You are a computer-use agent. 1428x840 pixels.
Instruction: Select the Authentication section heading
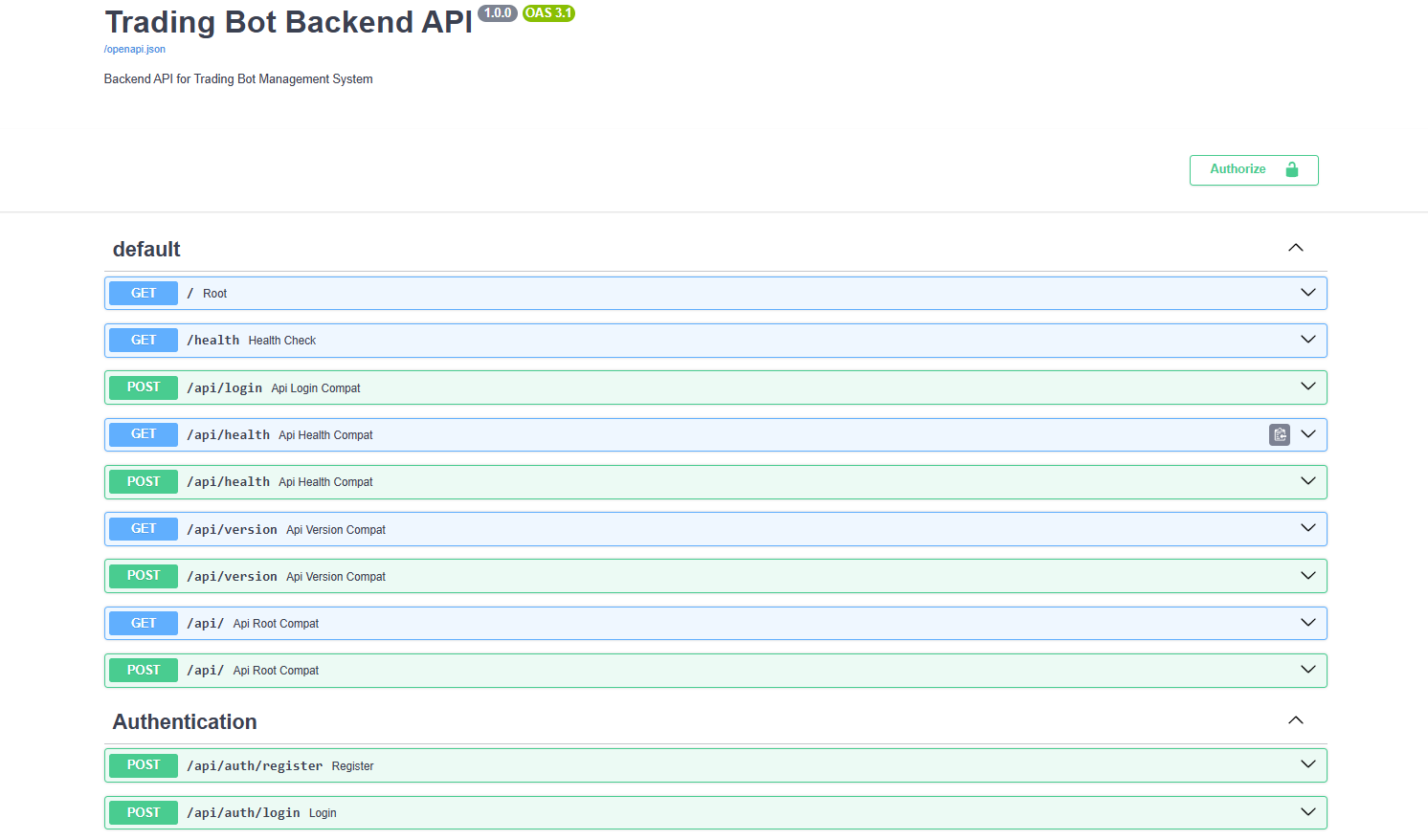tap(185, 722)
